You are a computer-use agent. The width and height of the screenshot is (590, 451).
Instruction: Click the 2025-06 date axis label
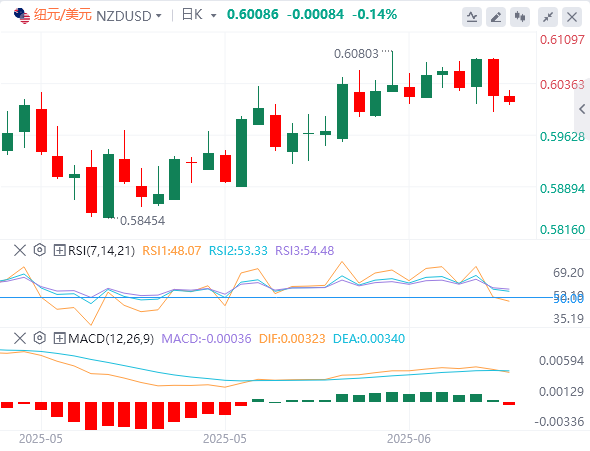(409, 439)
